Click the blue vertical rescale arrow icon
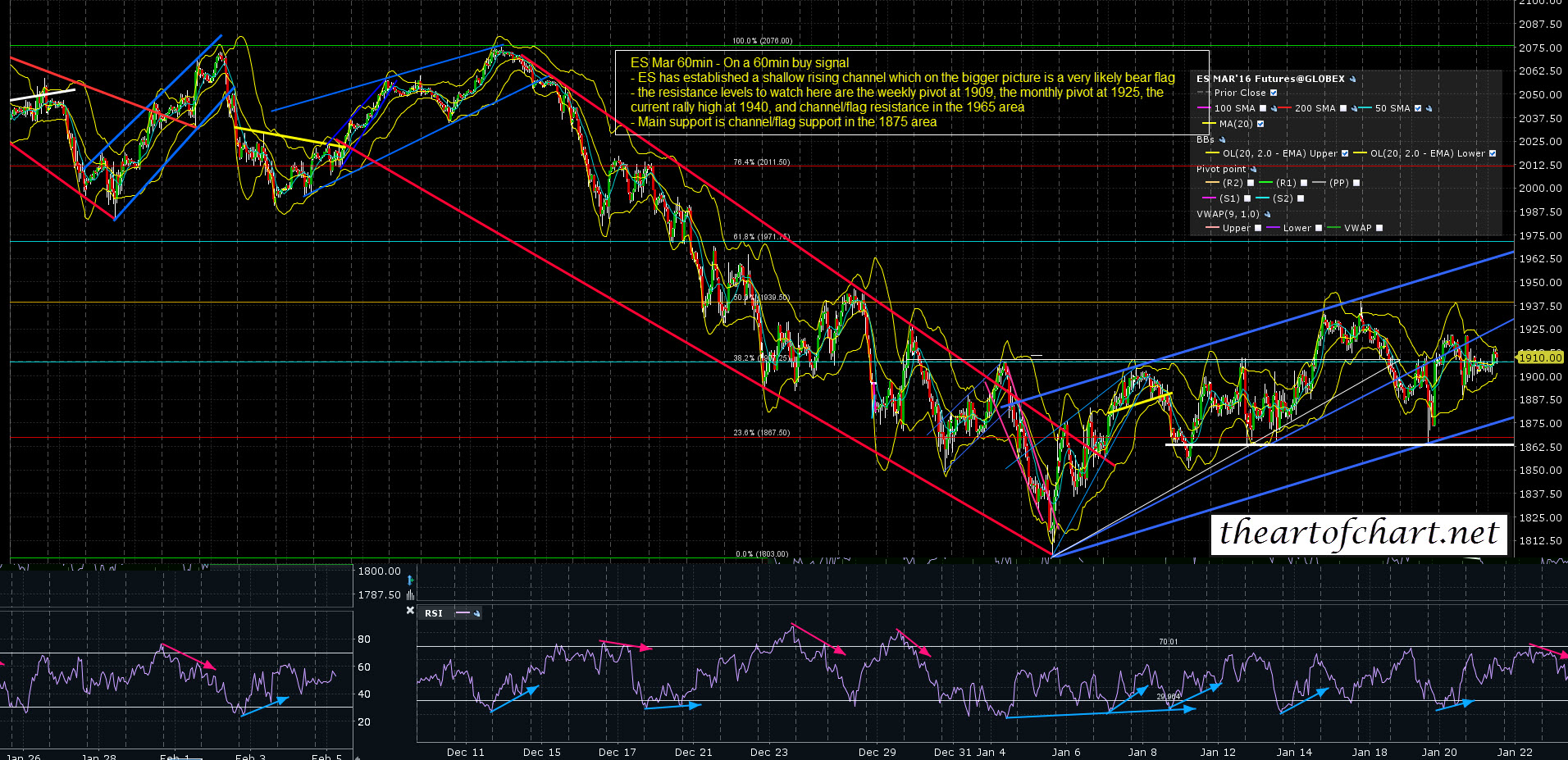The image size is (1568, 760). 410,580
